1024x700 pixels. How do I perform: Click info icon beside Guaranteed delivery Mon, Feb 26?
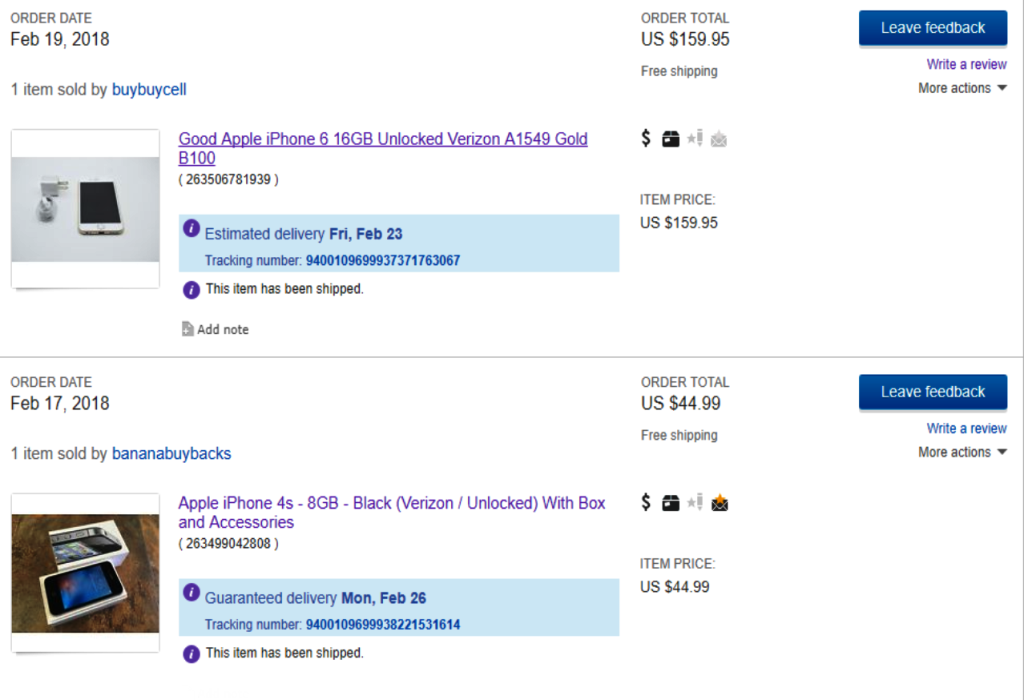coord(191,593)
